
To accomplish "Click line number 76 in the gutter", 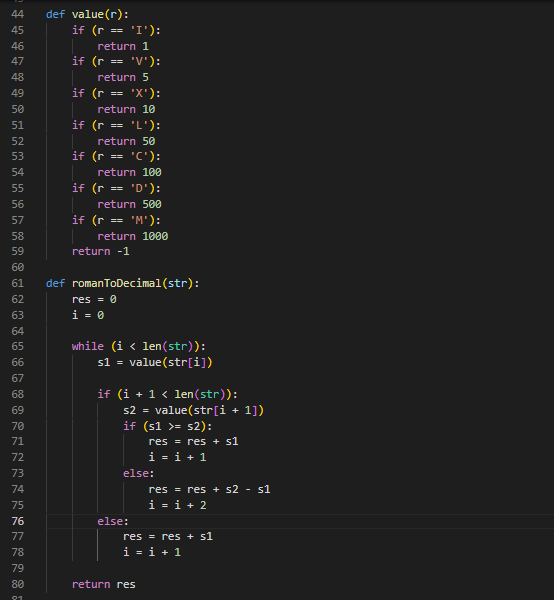I will pos(18,521).
